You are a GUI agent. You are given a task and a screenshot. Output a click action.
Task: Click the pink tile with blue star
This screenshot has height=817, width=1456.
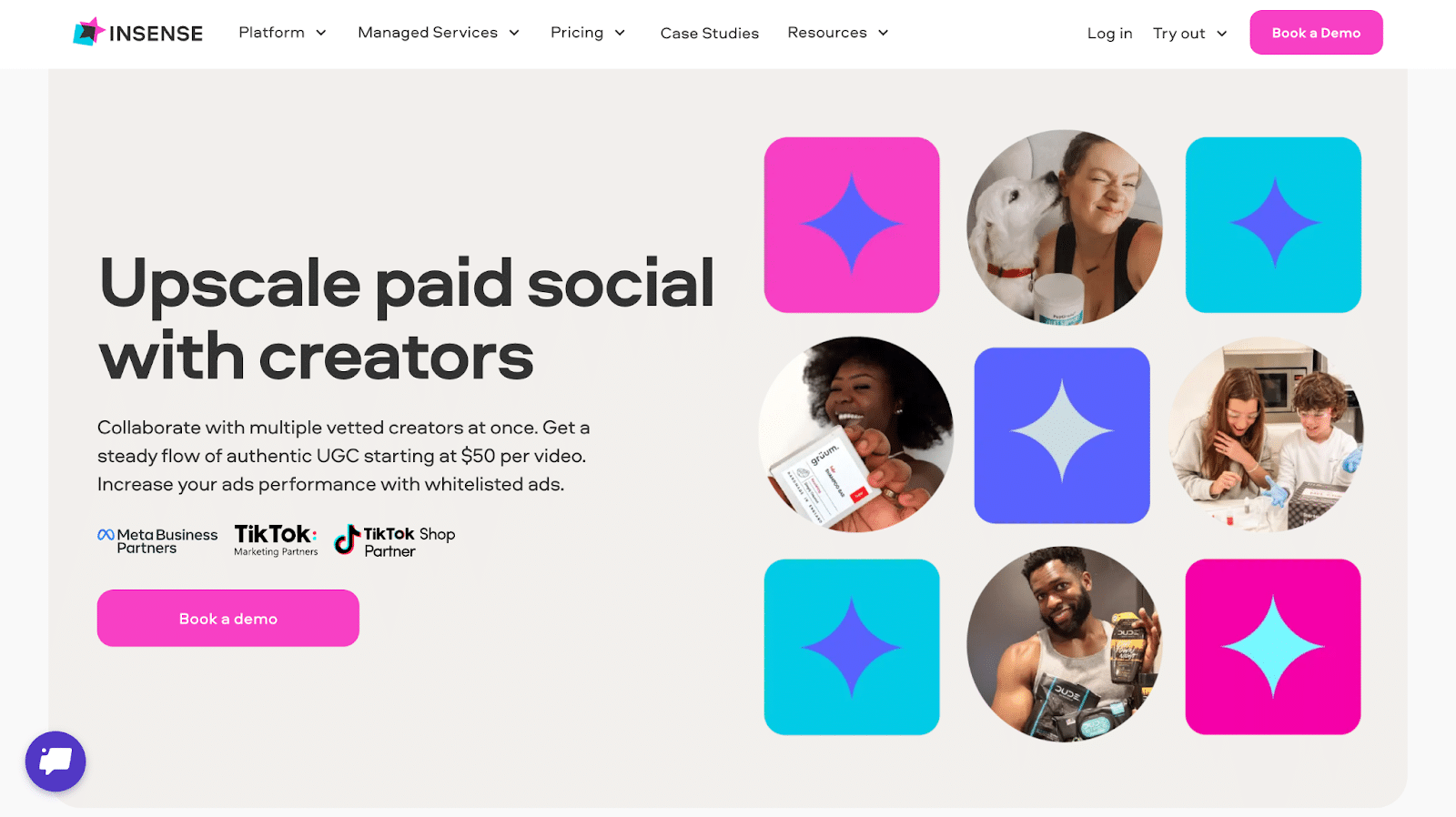[x=852, y=225]
